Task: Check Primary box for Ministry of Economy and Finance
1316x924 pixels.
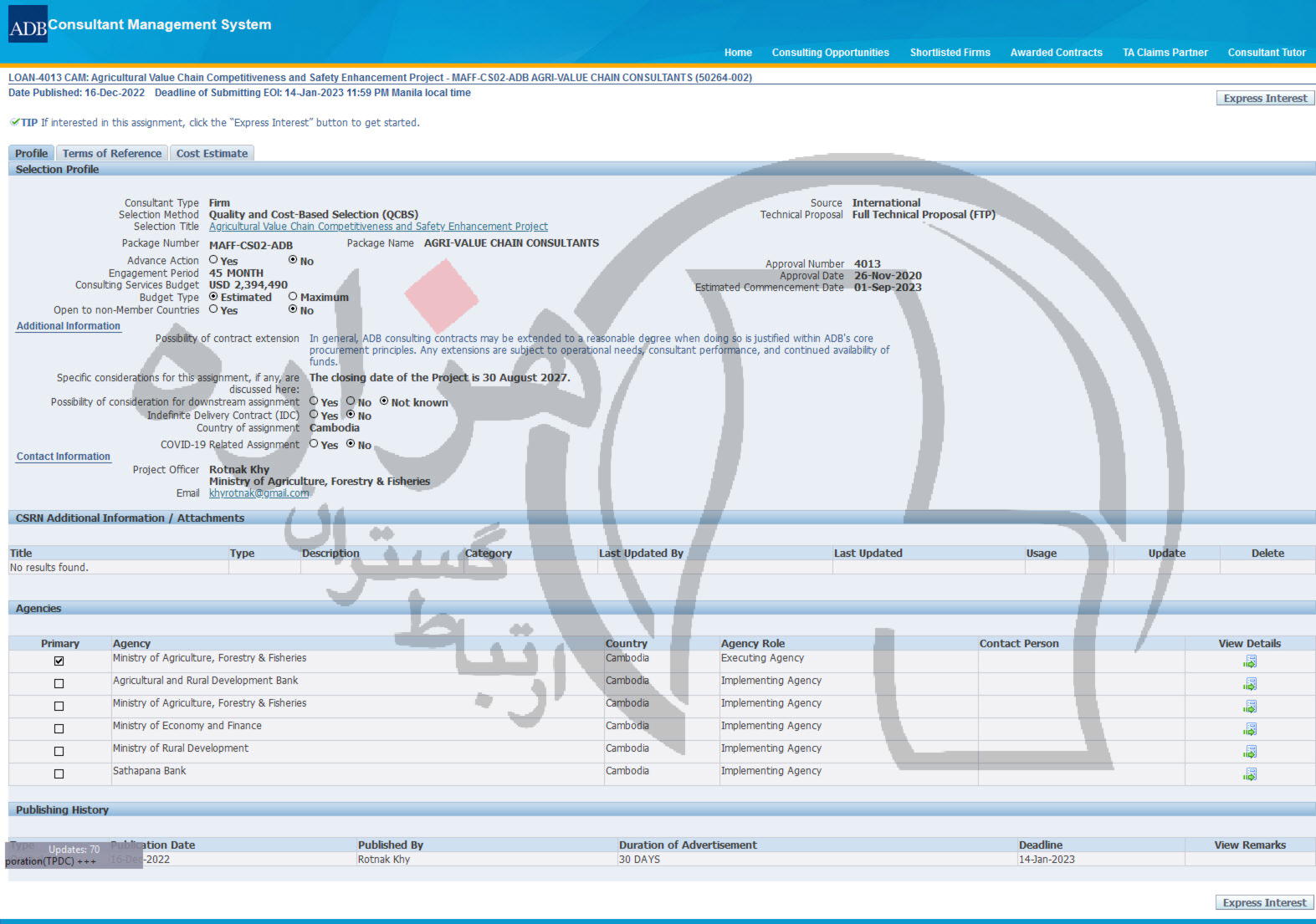Action: coord(59,728)
